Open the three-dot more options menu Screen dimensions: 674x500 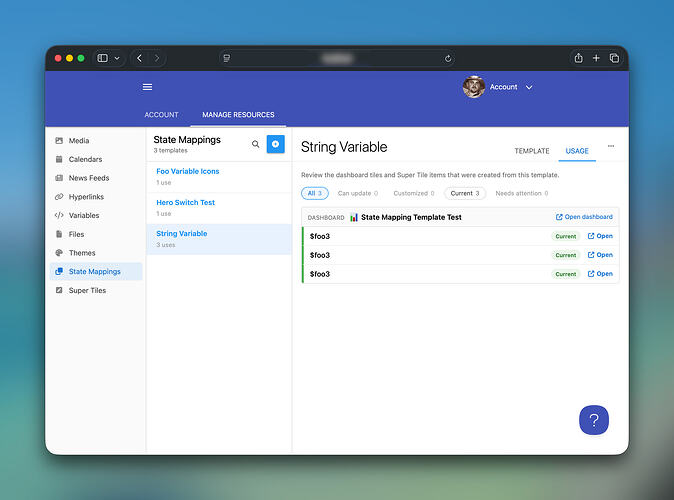[611, 146]
